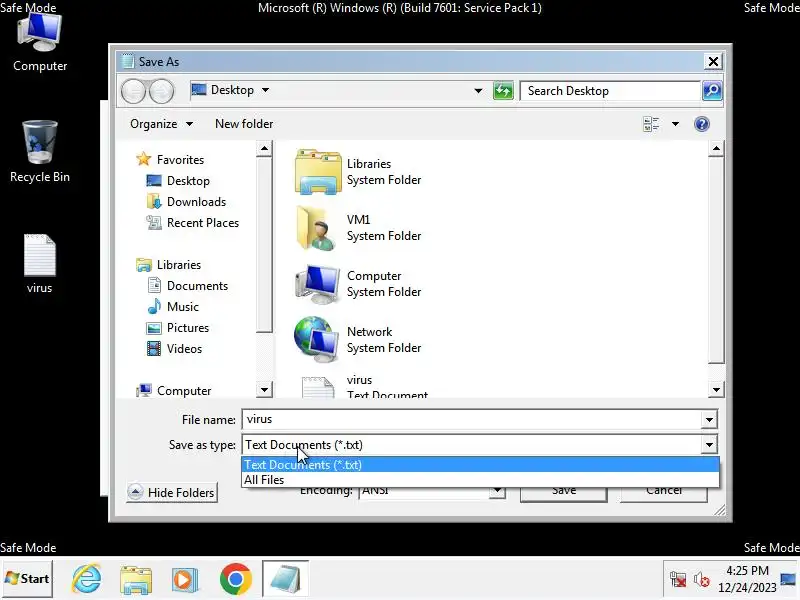Open the address bar history dropdown arrow

click(x=478, y=91)
